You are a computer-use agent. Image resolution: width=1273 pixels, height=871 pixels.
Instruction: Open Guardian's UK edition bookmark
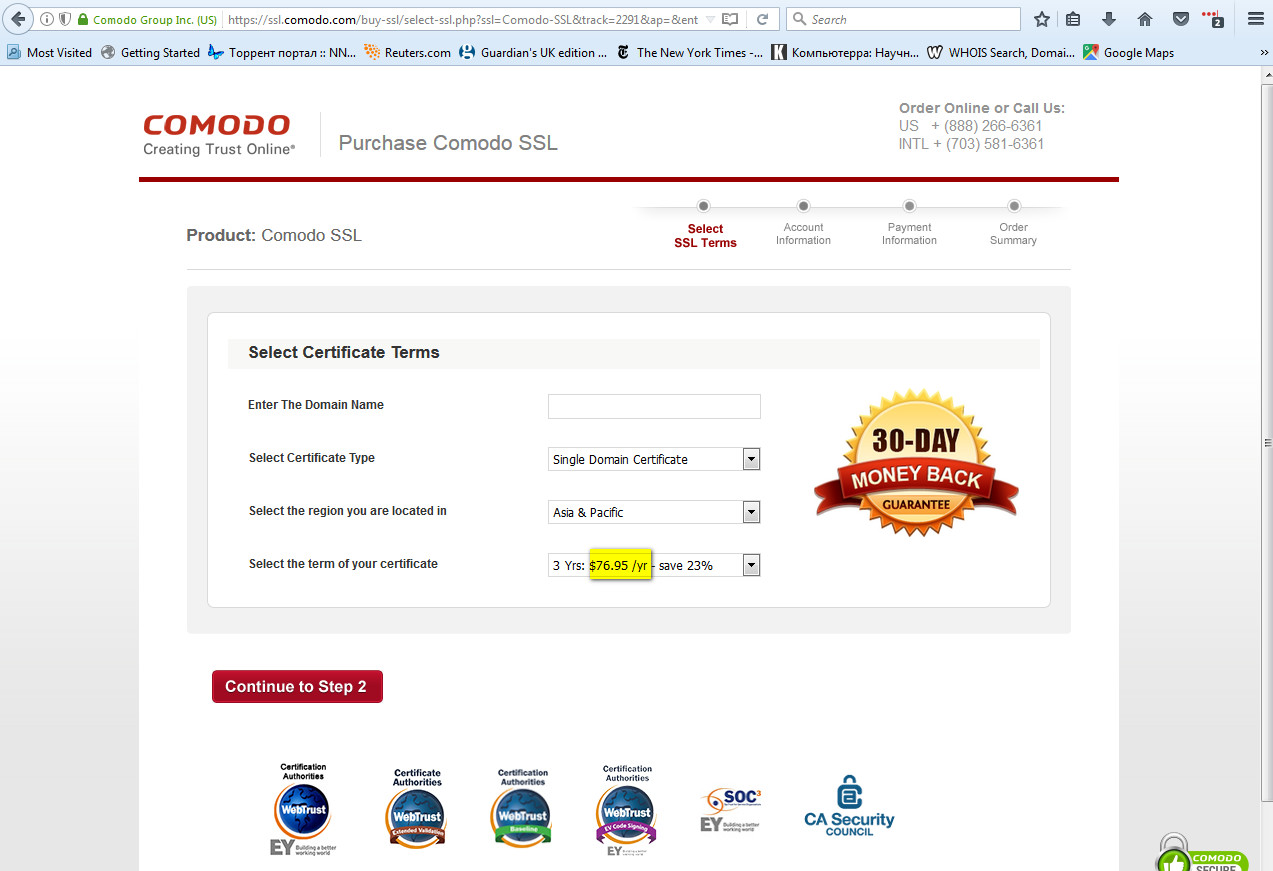[x=533, y=53]
